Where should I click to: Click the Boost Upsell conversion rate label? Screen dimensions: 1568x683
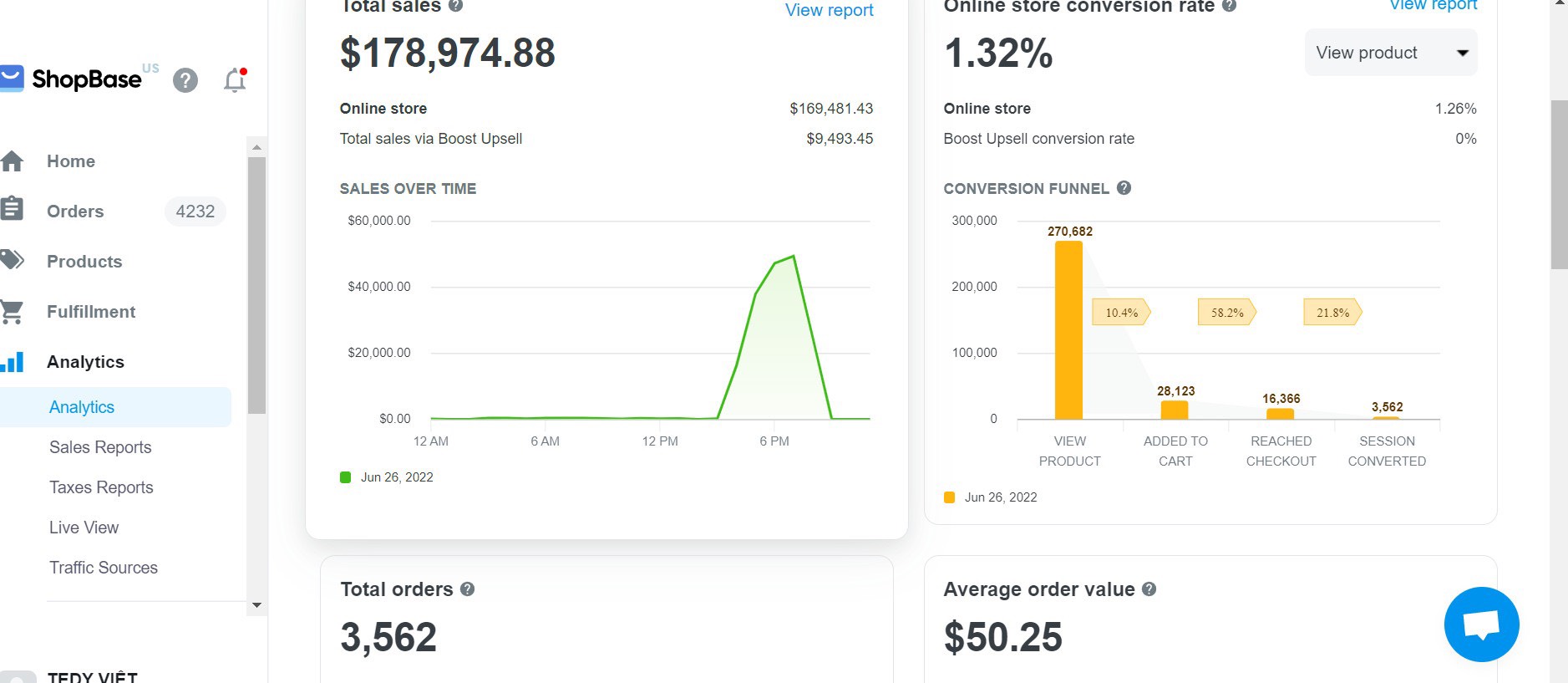coord(1039,139)
